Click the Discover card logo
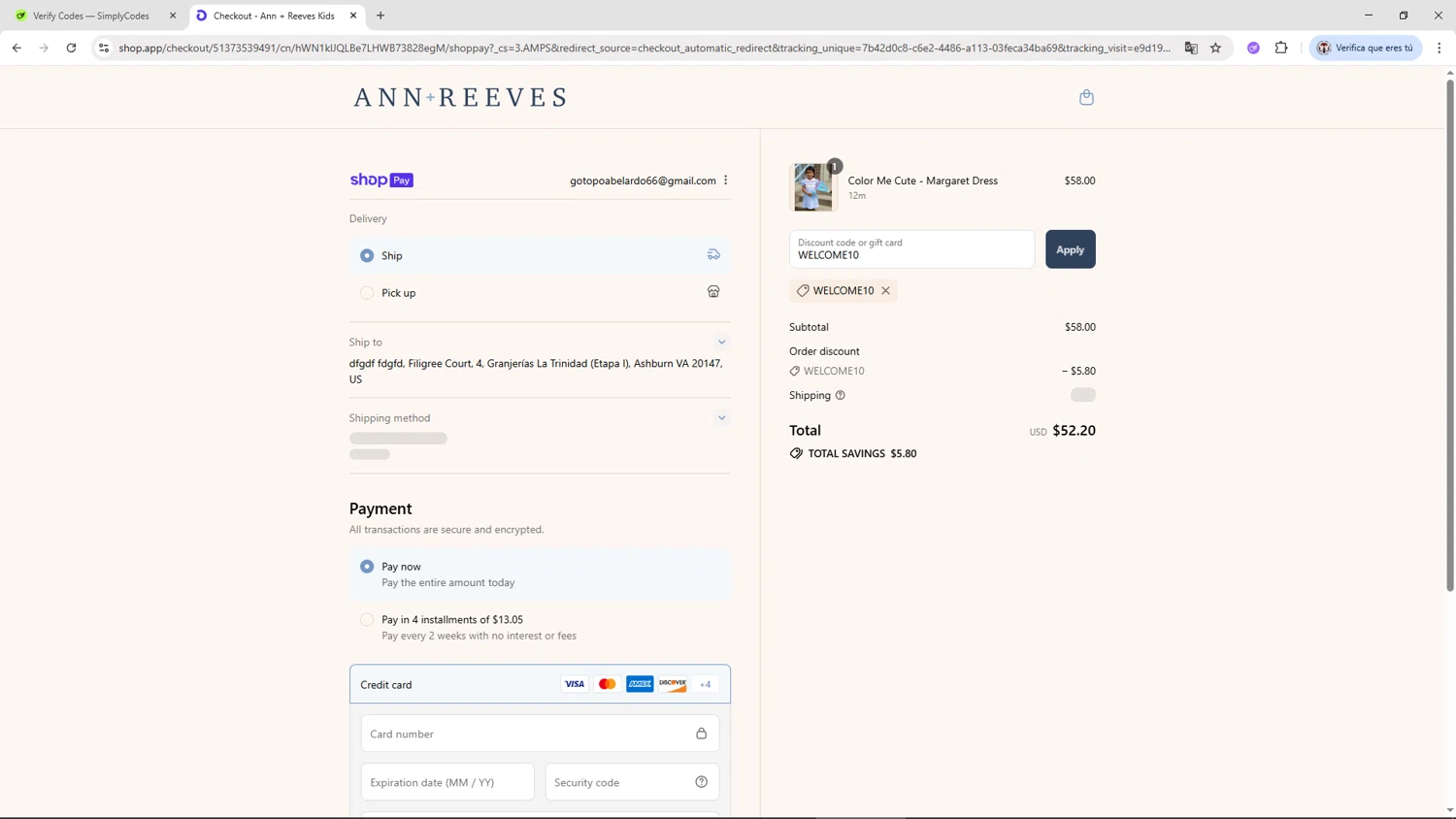This screenshot has height=819, width=1456. tap(673, 684)
